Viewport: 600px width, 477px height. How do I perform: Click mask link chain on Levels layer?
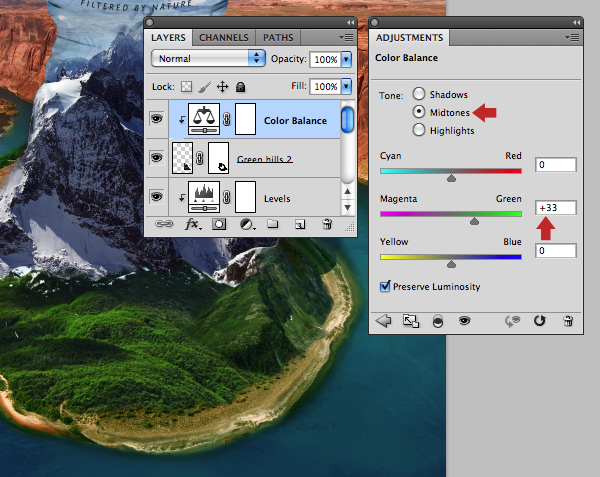(x=227, y=197)
